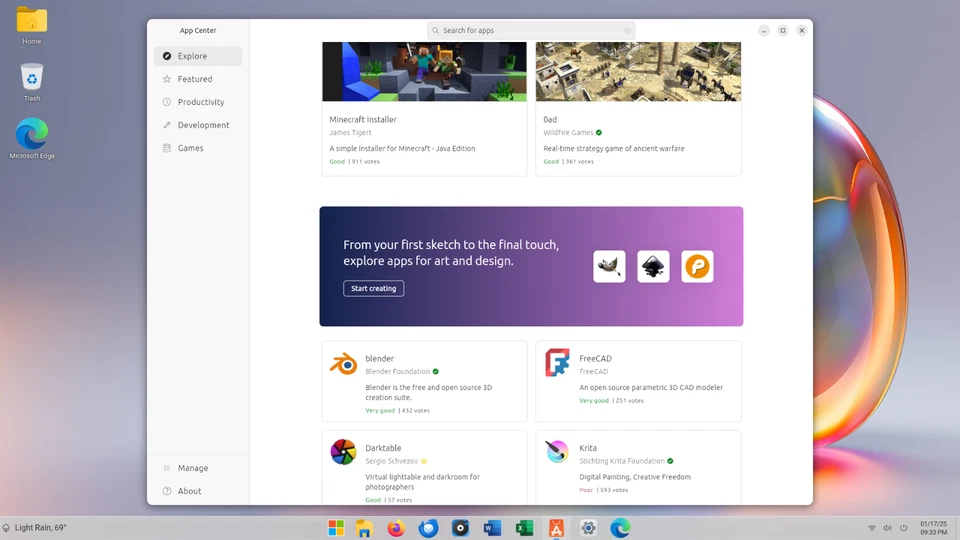The height and width of the screenshot is (540, 960).
Task: Click the Search for apps field
Action: pos(531,30)
